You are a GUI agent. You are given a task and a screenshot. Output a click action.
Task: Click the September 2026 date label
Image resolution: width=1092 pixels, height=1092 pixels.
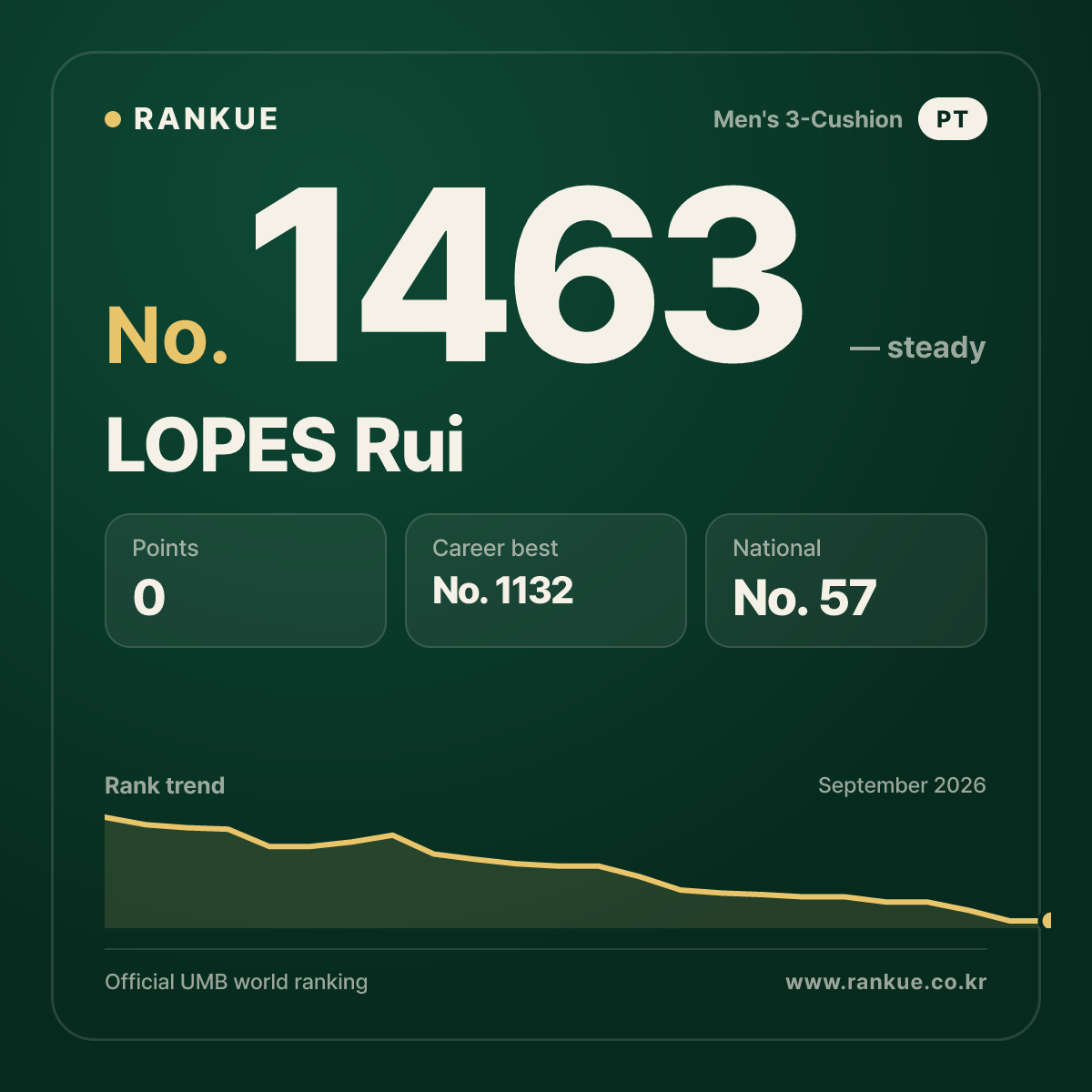click(x=902, y=785)
